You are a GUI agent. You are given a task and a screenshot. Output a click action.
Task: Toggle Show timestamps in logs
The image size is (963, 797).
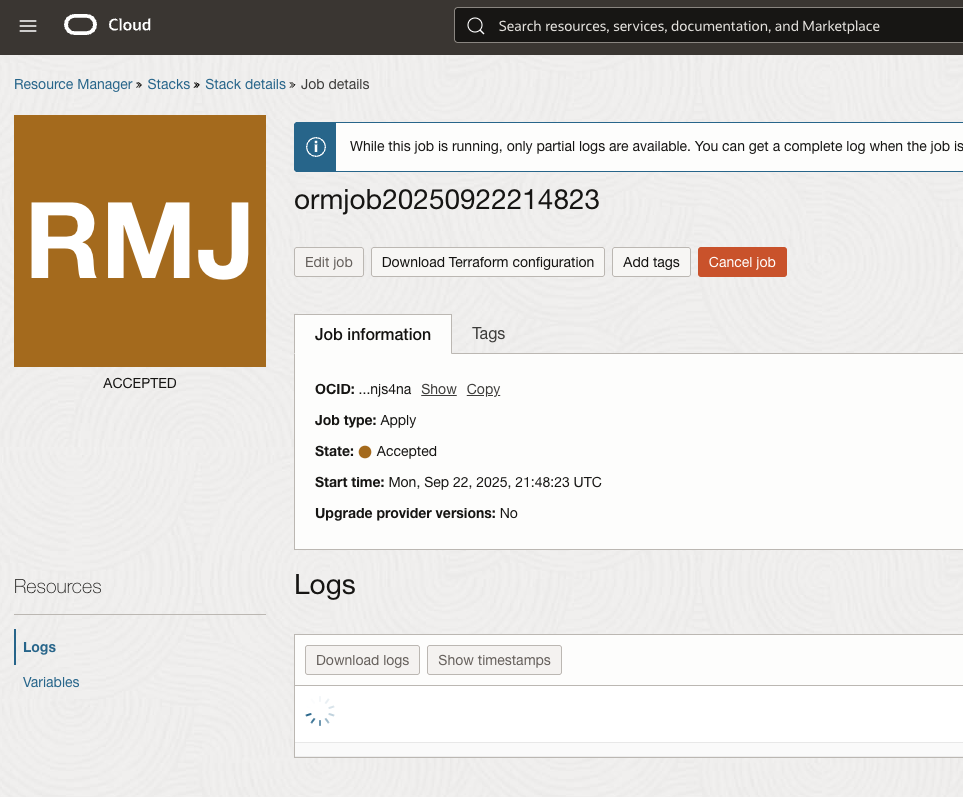pos(494,660)
